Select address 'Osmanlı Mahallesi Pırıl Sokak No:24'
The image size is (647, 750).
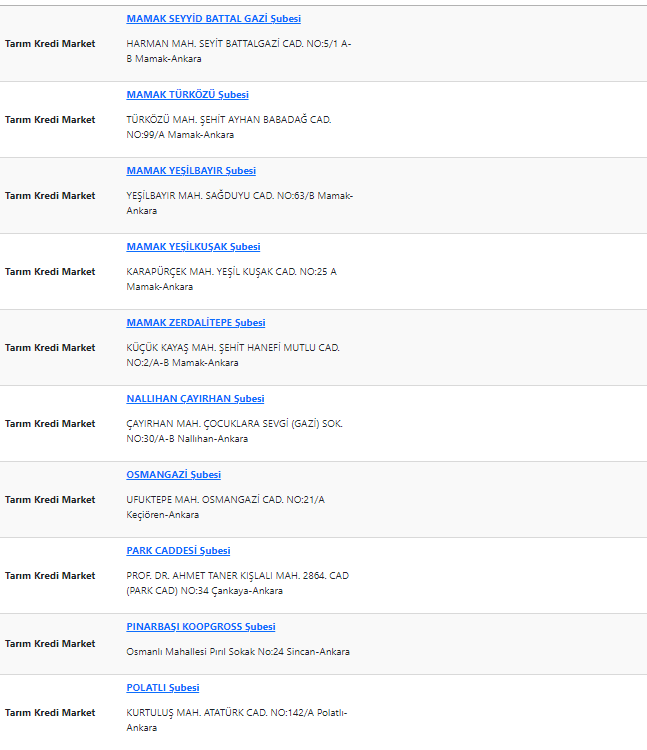(205, 652)
